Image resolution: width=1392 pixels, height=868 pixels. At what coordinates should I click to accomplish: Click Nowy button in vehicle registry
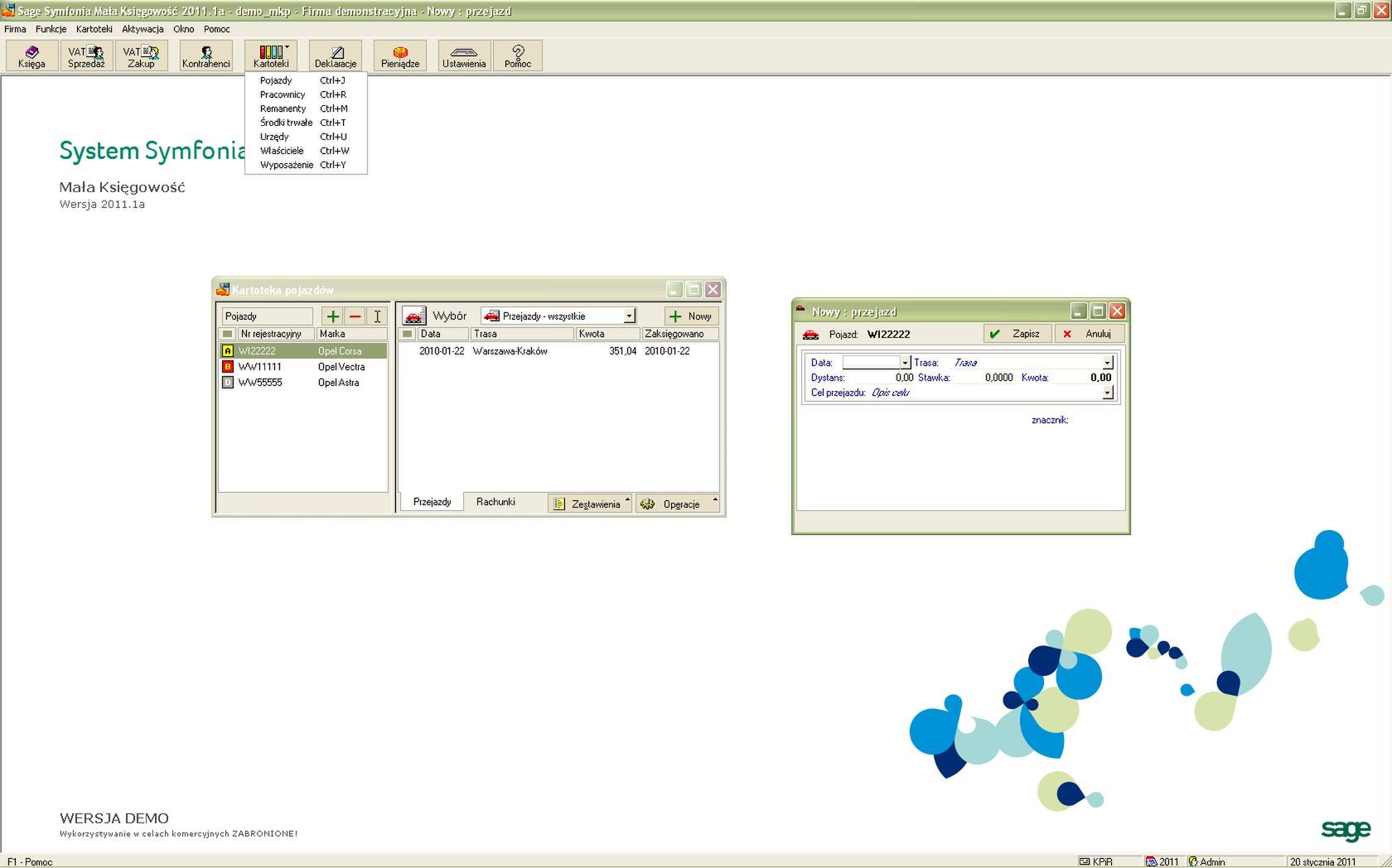tap(691, 316)
